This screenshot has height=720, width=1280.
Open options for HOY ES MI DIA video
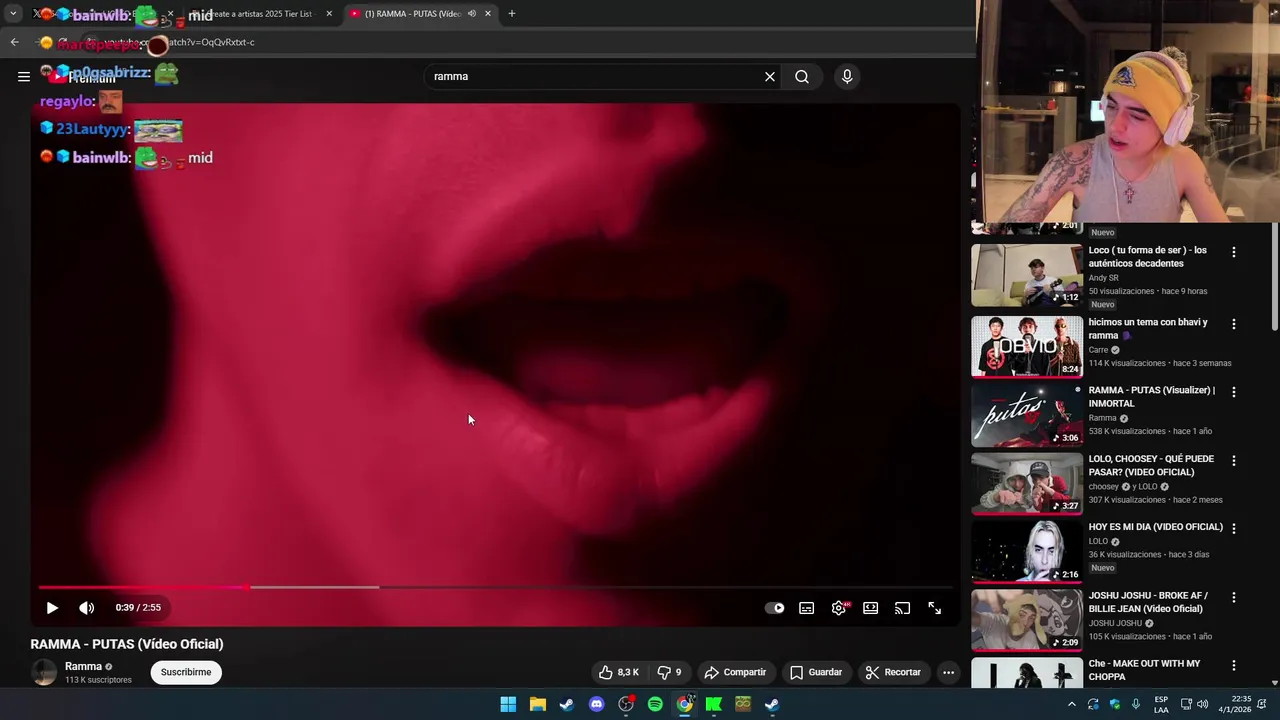pyautogui.click(x=1234, y=528)
